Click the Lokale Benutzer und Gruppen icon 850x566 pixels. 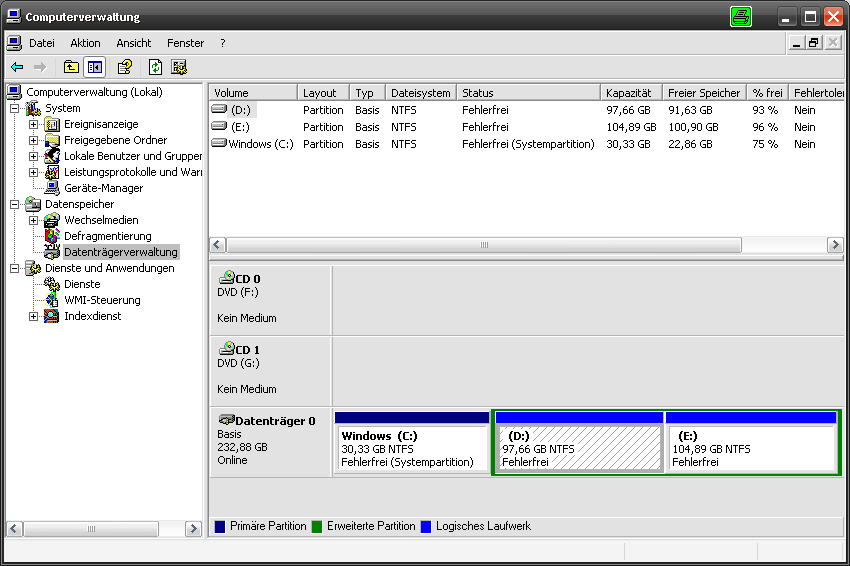tap(52, 156)
